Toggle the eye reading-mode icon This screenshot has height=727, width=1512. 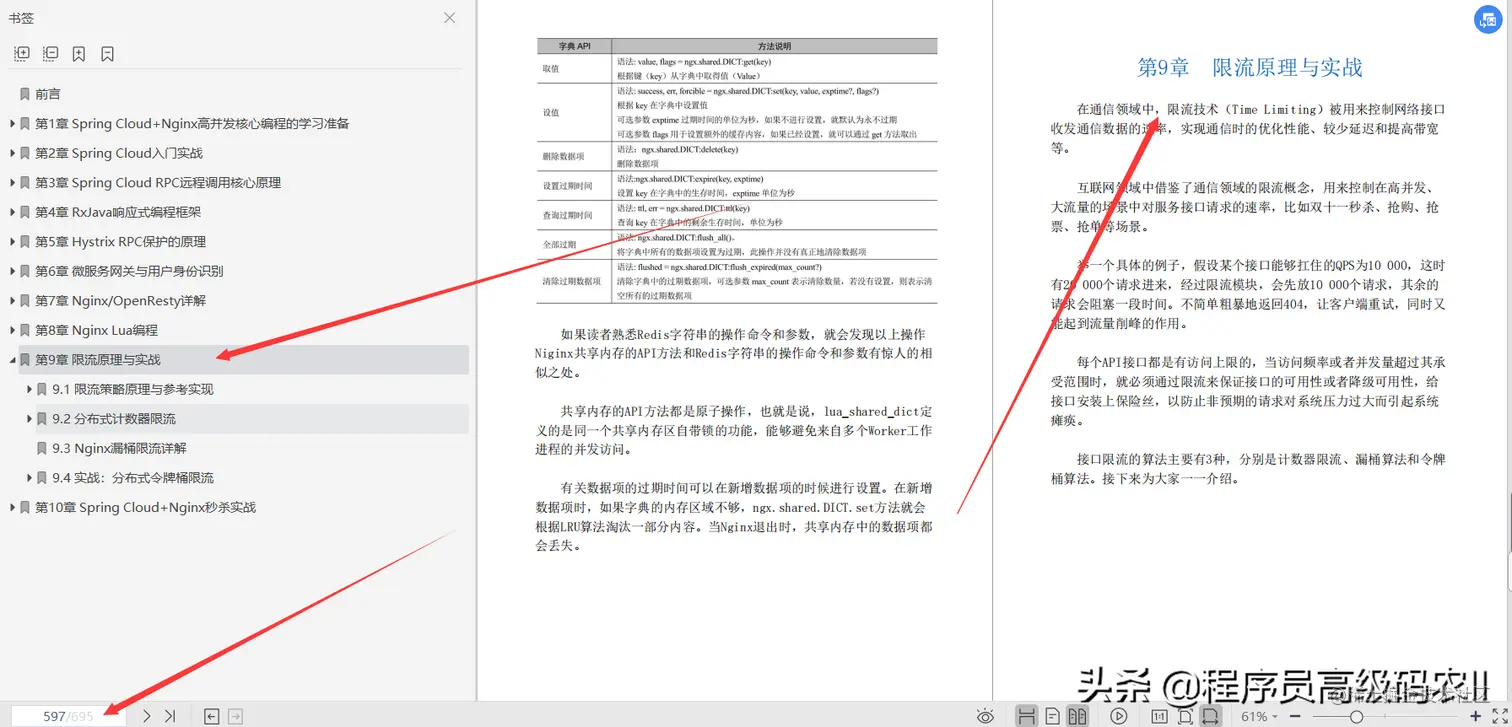pos(986,716)
